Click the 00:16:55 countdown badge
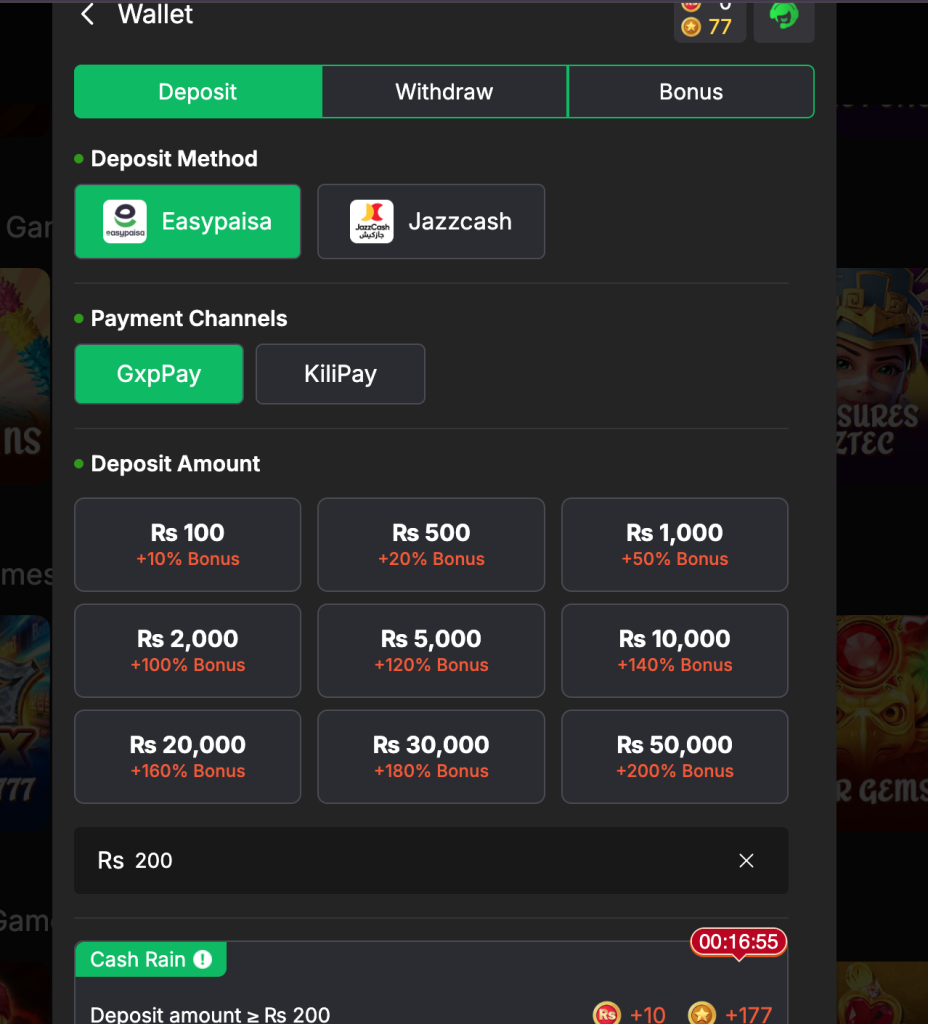Image resolution: width=928 pixels, height=1024 pixels. [x=737, y=941]
